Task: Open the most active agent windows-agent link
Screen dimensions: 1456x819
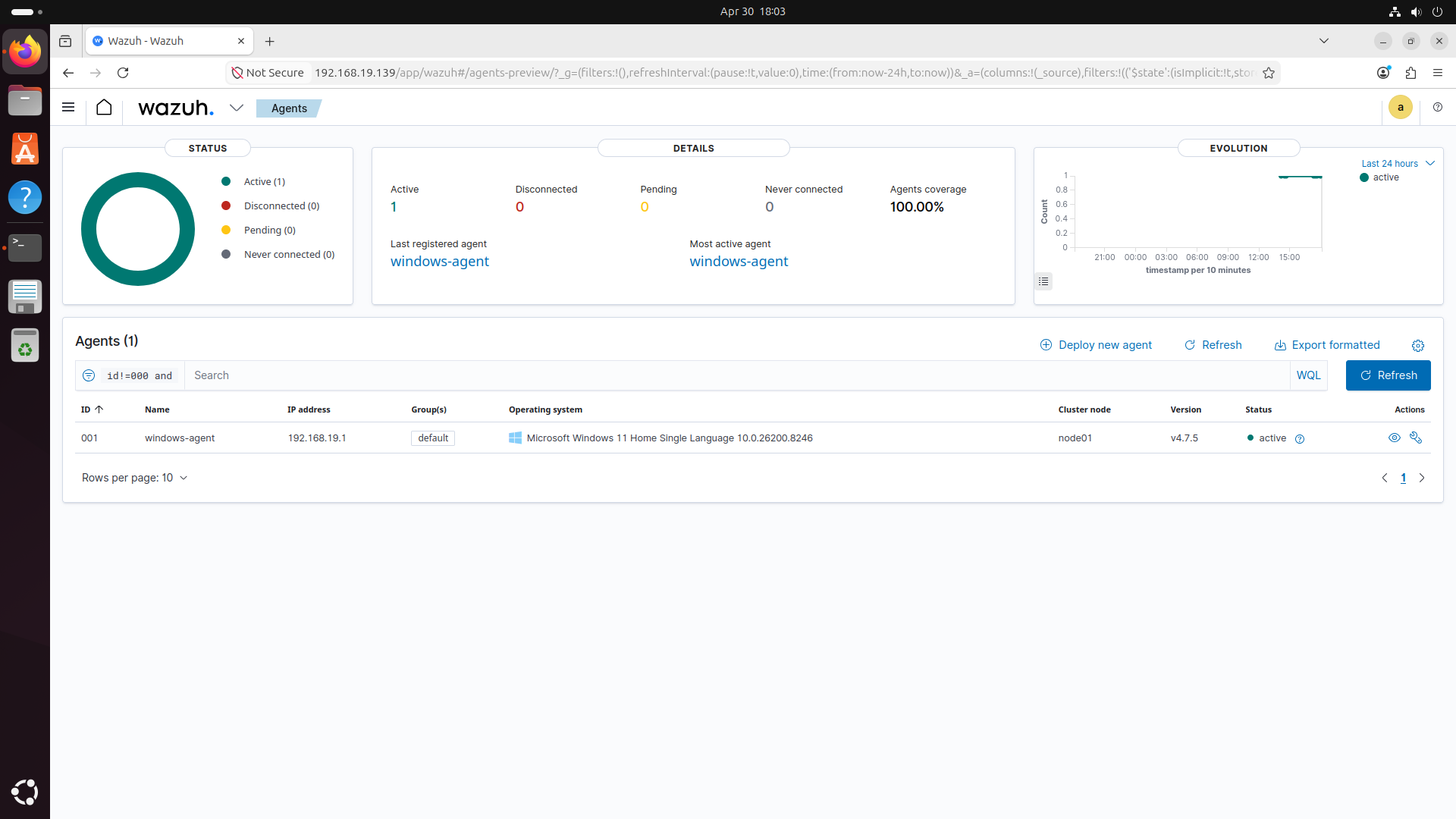Action: click(739, 262)
